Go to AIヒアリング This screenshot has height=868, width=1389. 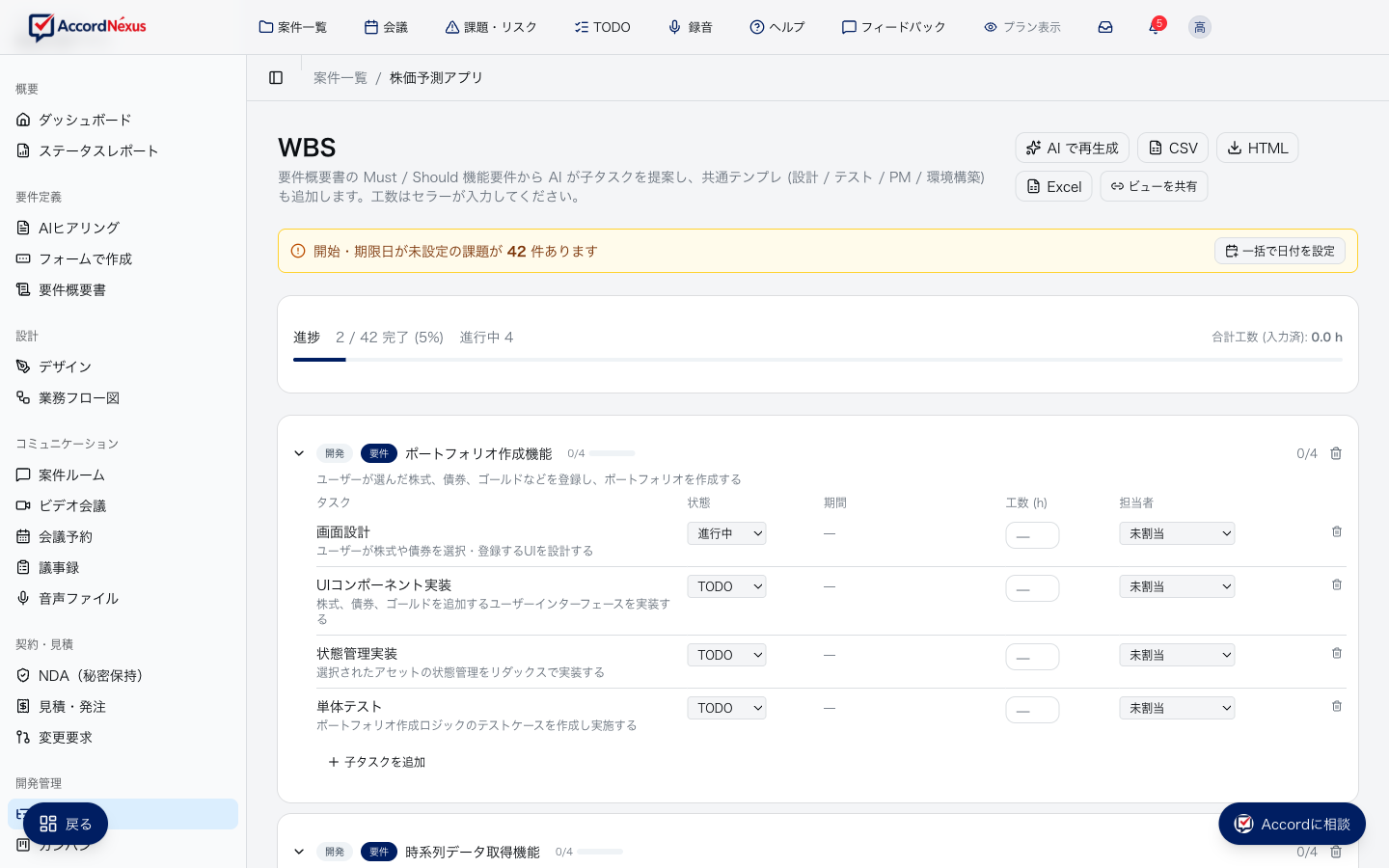(123, 228)
